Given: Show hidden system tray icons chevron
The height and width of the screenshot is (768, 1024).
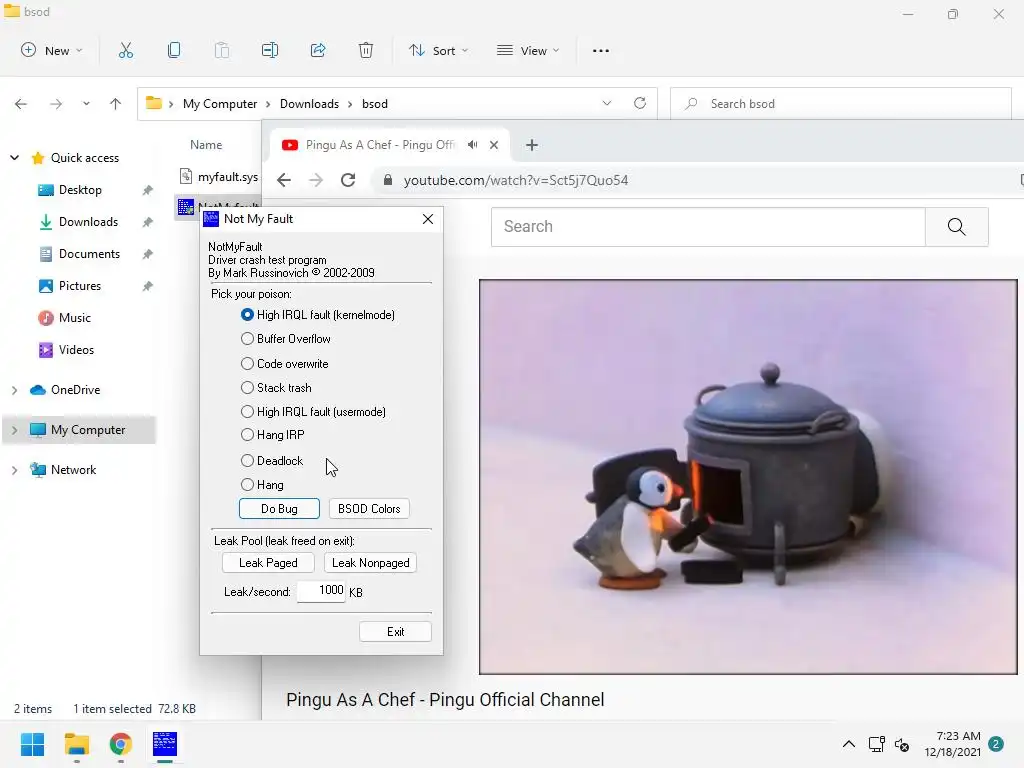Looking at the screenshot, I should coord(848,744).
